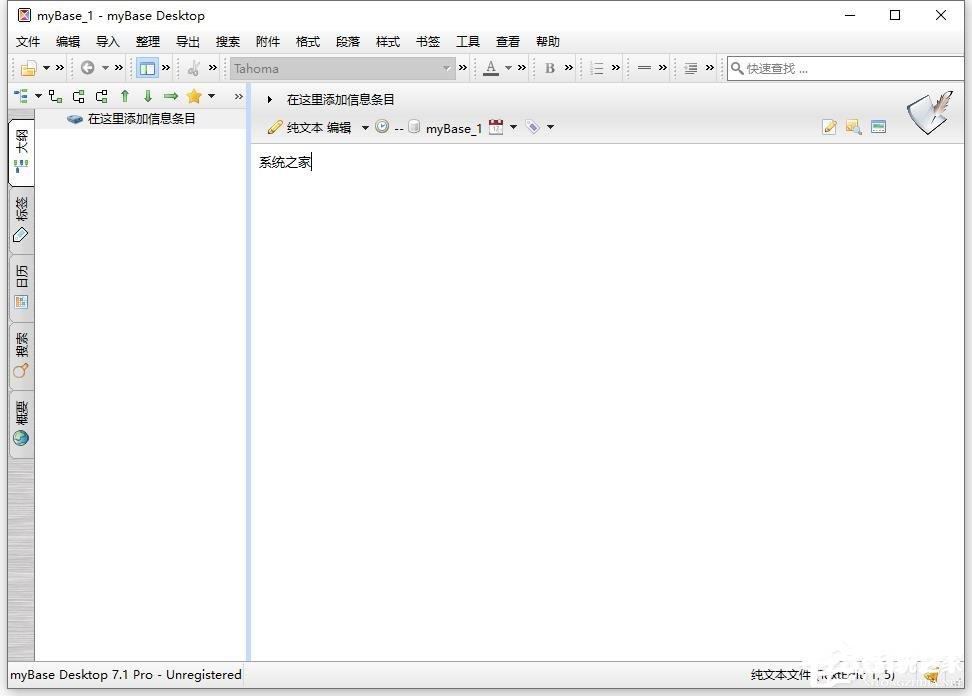972x696 pixels.
Task: Open the 导入 menu
Action: [x=108, y=42]
